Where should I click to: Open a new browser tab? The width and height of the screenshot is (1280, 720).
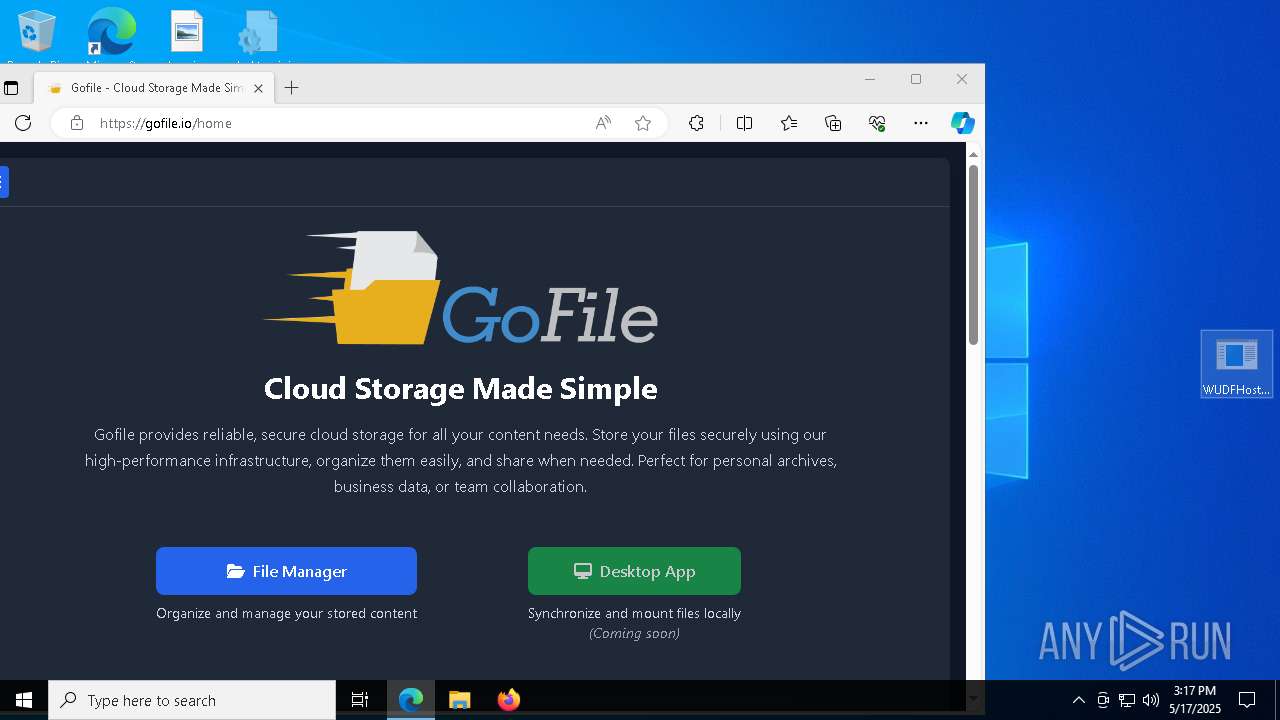291,88
